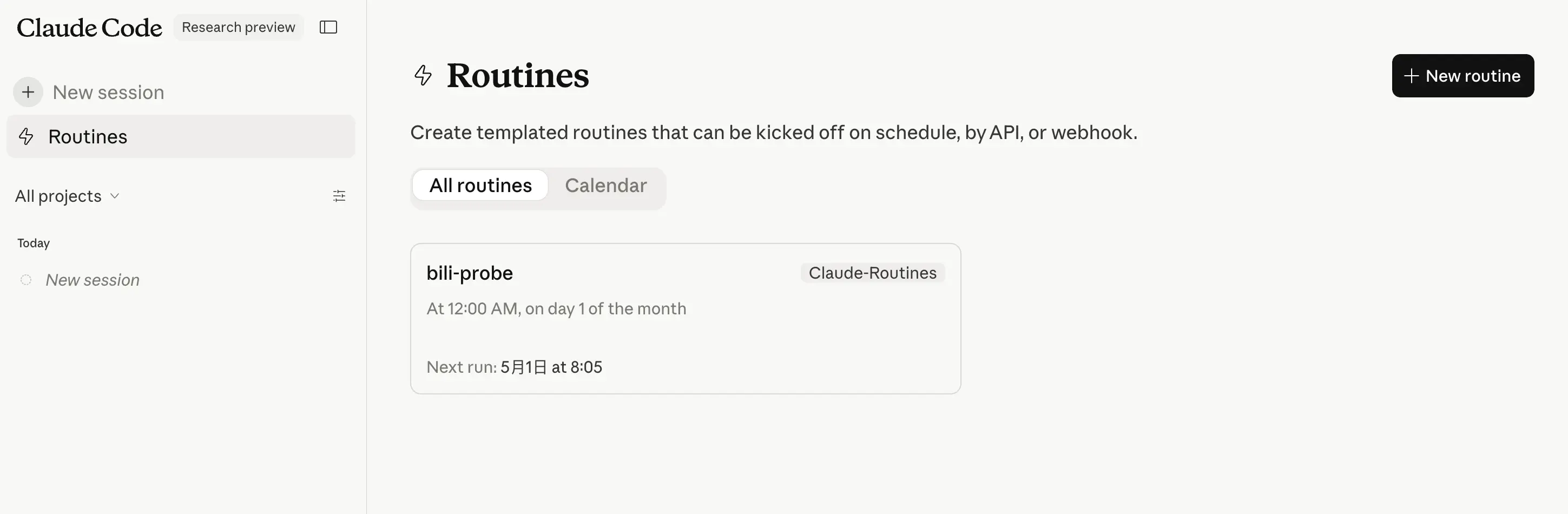1568x514 pixels.
Task: Click the plus icon in New routine button
Action: [x=1411, y=76]
